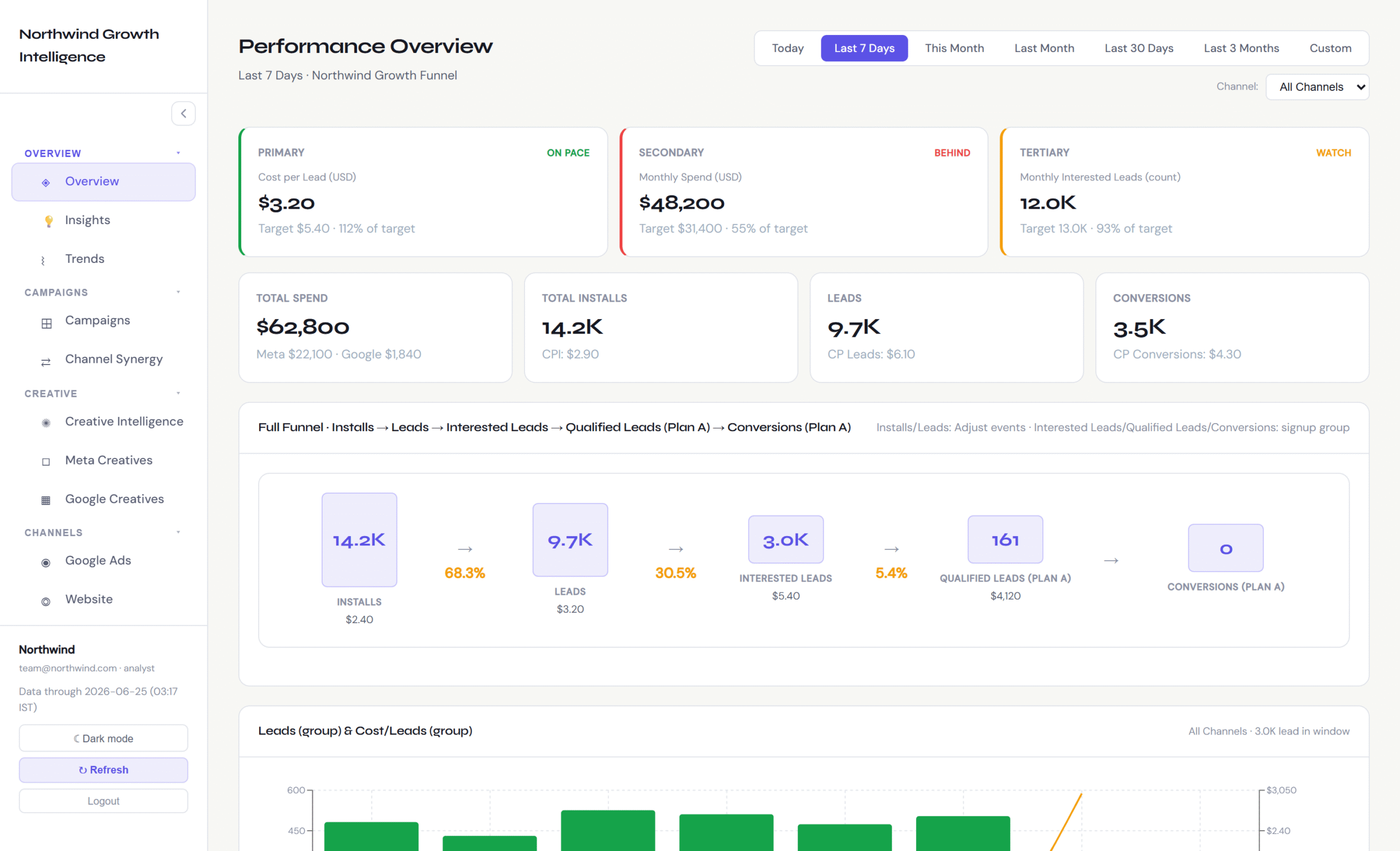
Task: Open the Insights page
Action: point(103,220)
